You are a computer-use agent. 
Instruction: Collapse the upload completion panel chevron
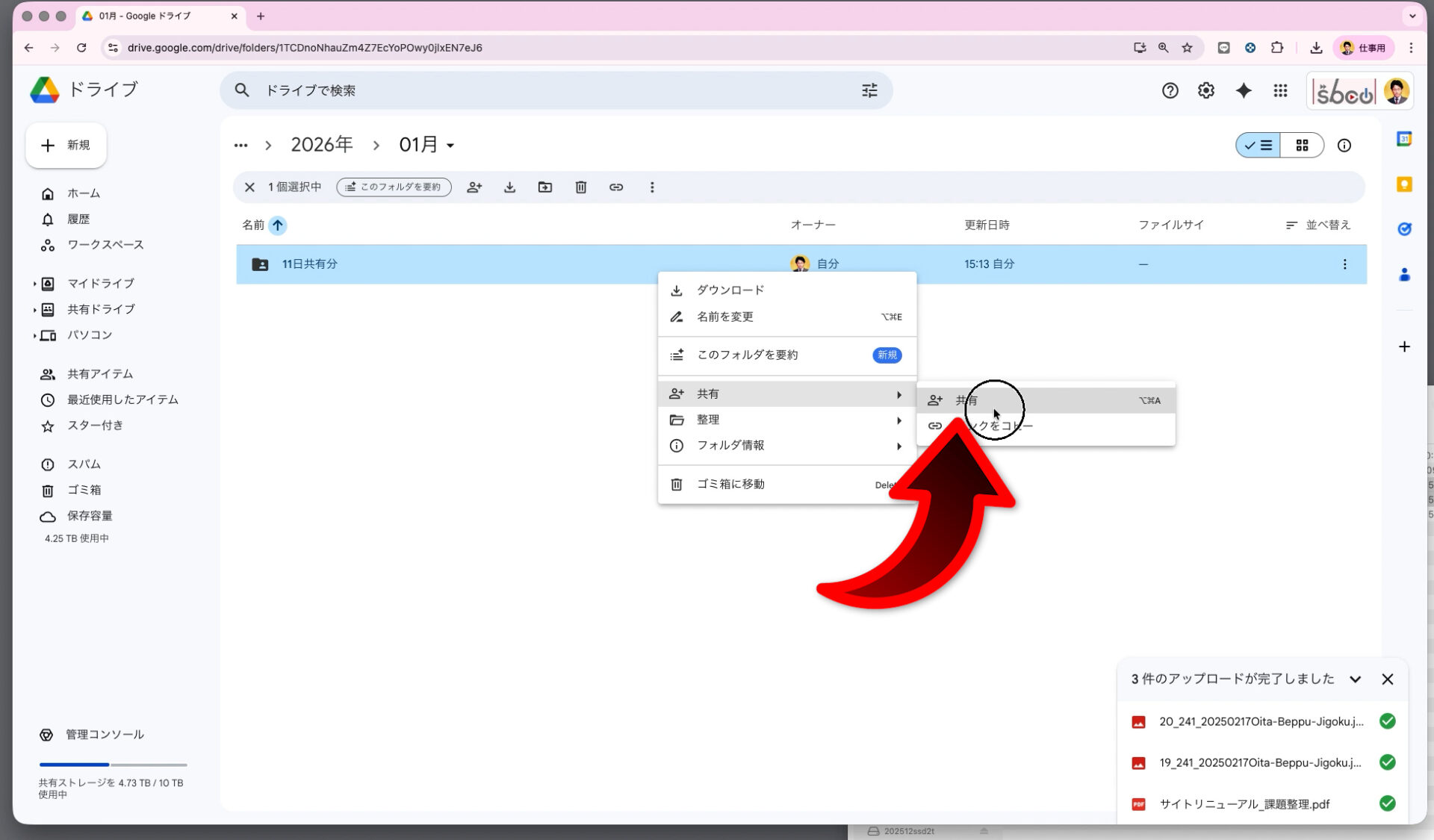(1356, 679)
